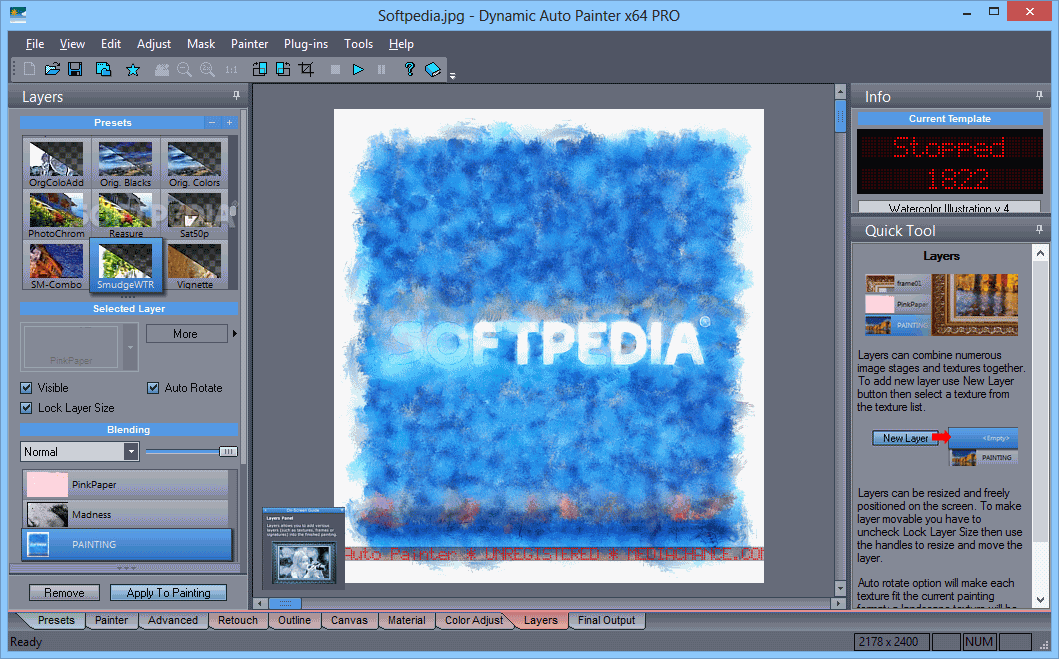Click the star favorites toolbar icon
This screenshot has height=659, width=1059.
(133, 70)
